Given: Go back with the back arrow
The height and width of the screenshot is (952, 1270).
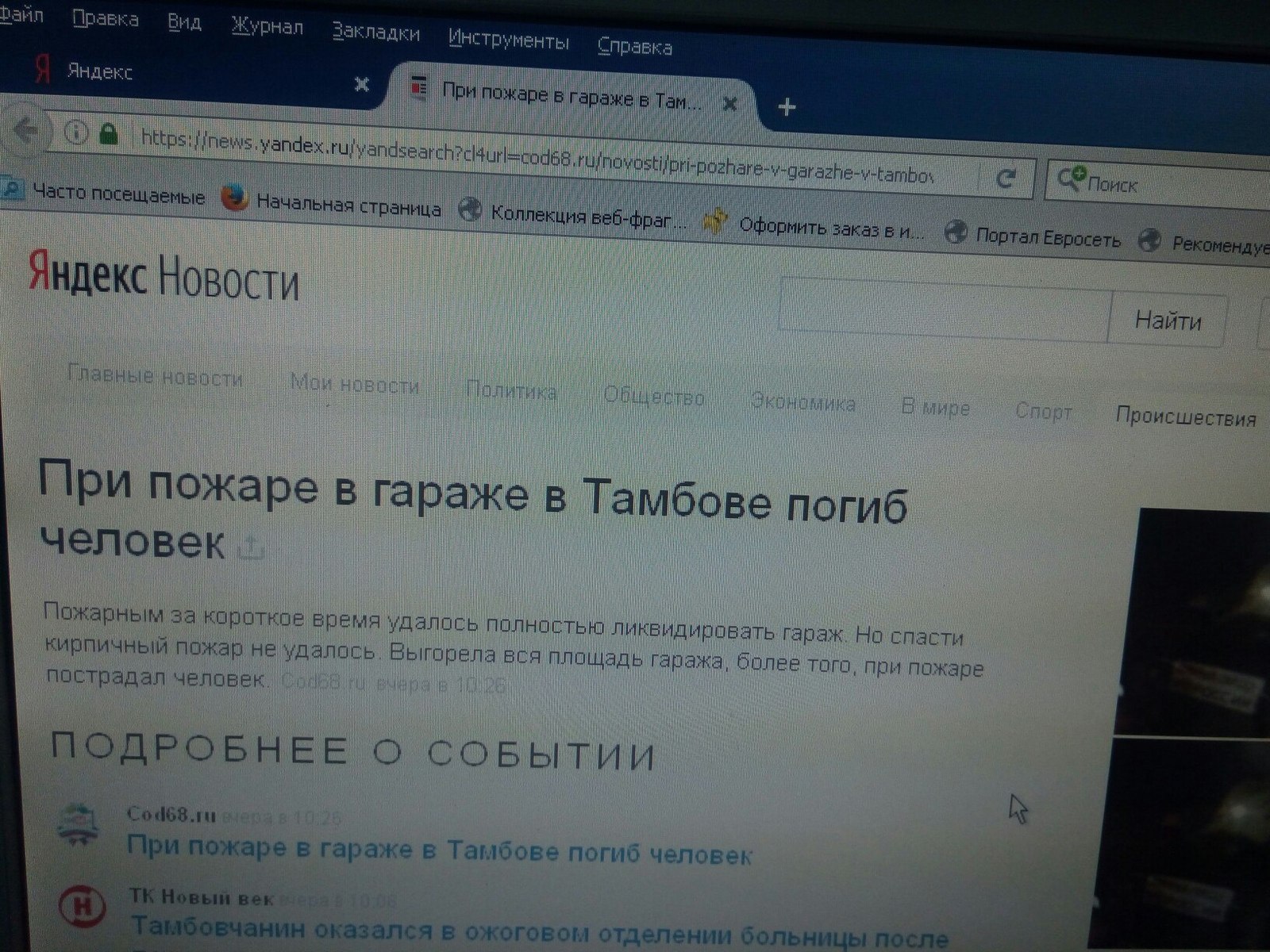Looking at the screenshot, I should point(26,129).
